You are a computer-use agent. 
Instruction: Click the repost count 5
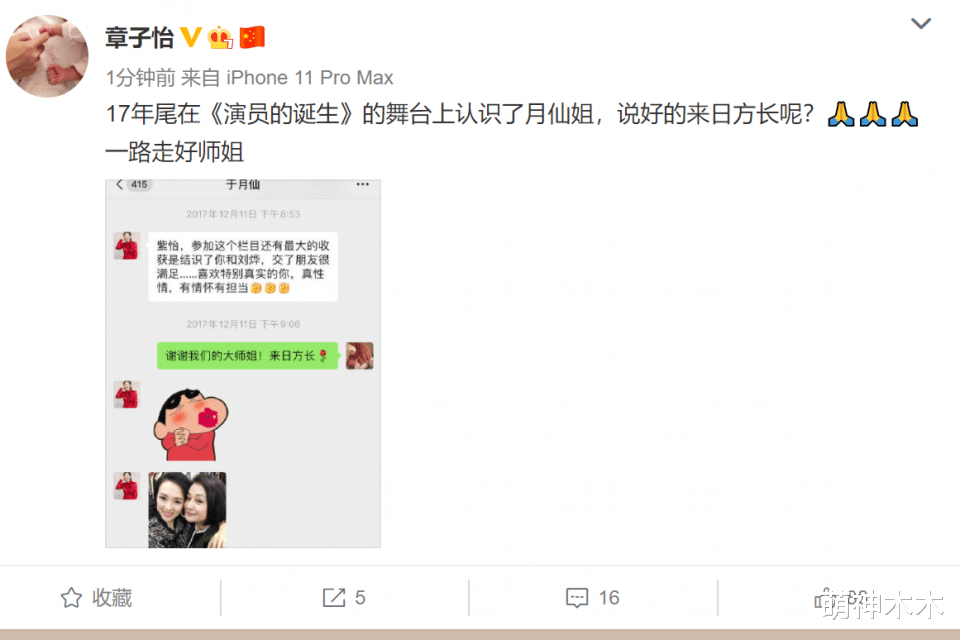click(x=360, y=598)
